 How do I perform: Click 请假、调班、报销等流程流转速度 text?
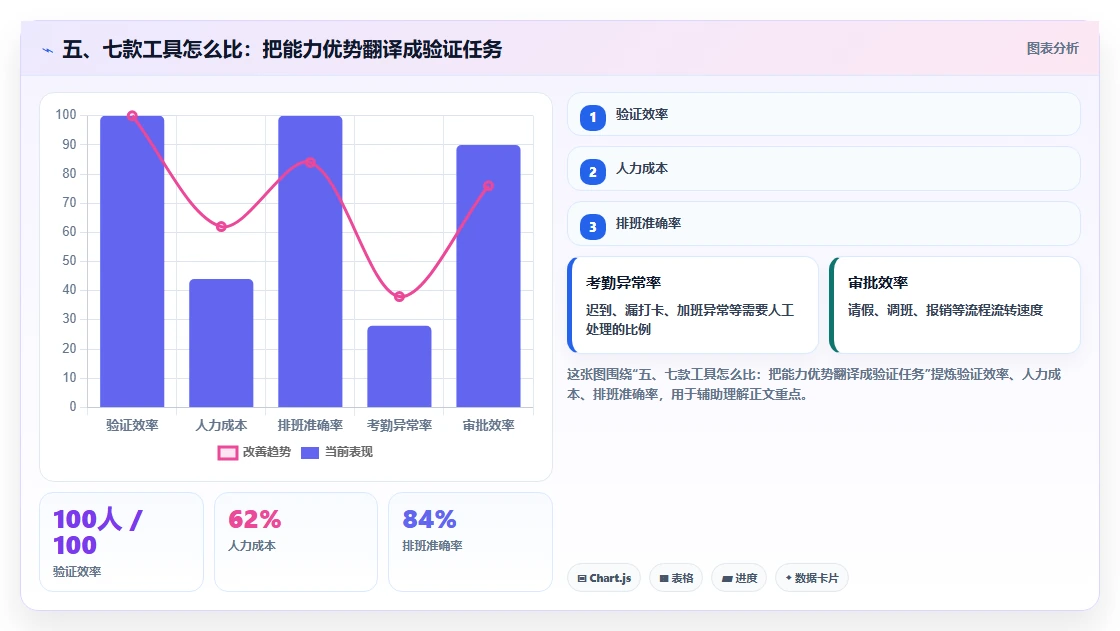945,310
